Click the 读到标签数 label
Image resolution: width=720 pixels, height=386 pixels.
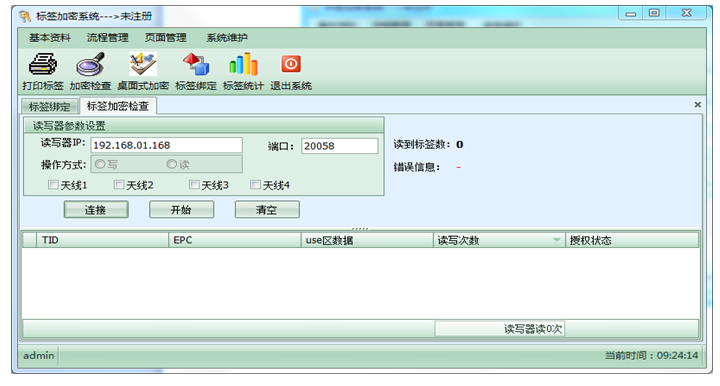[x=422, y=145]
